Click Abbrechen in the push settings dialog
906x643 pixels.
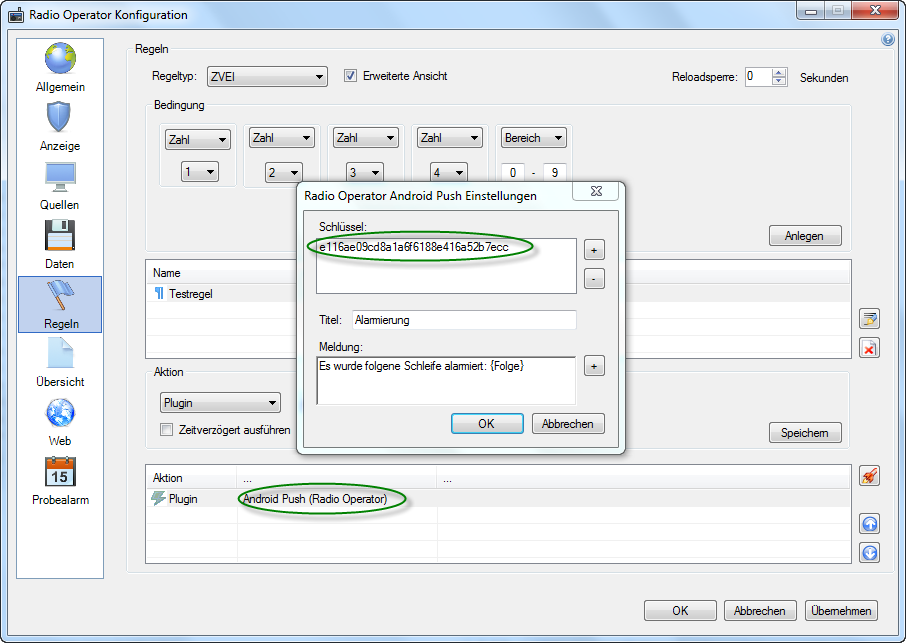point(568,423)
